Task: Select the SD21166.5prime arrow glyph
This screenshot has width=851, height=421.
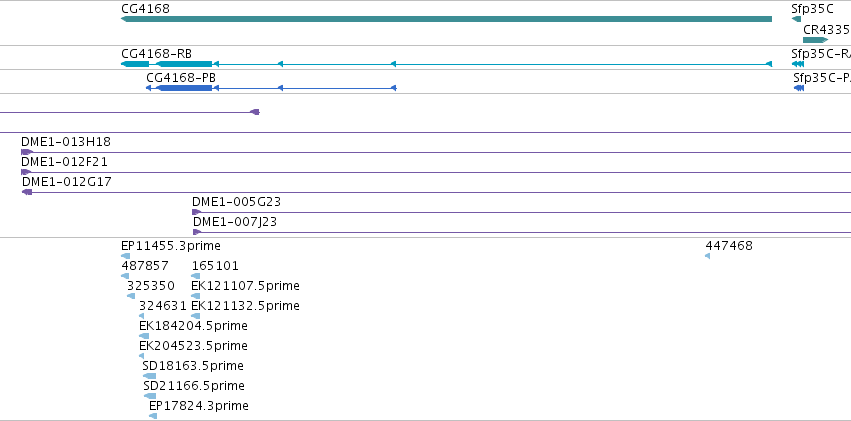Action: [x=150, y=396]
